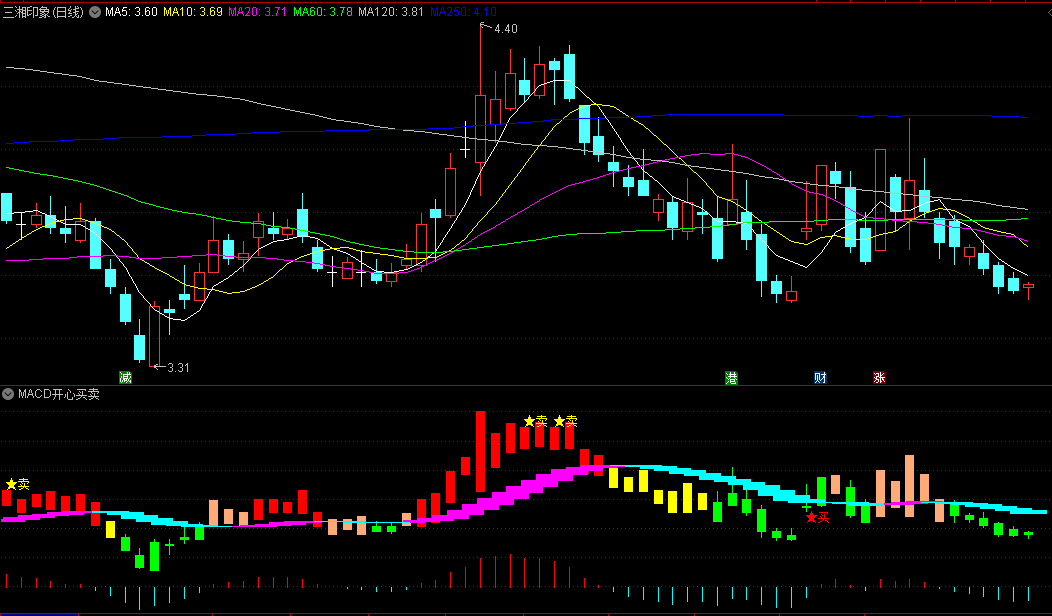Open the dropdown arrow beside 三湘印象(日线)
The width and height of the screenshot is (1052, 616).
click(95, 12)
